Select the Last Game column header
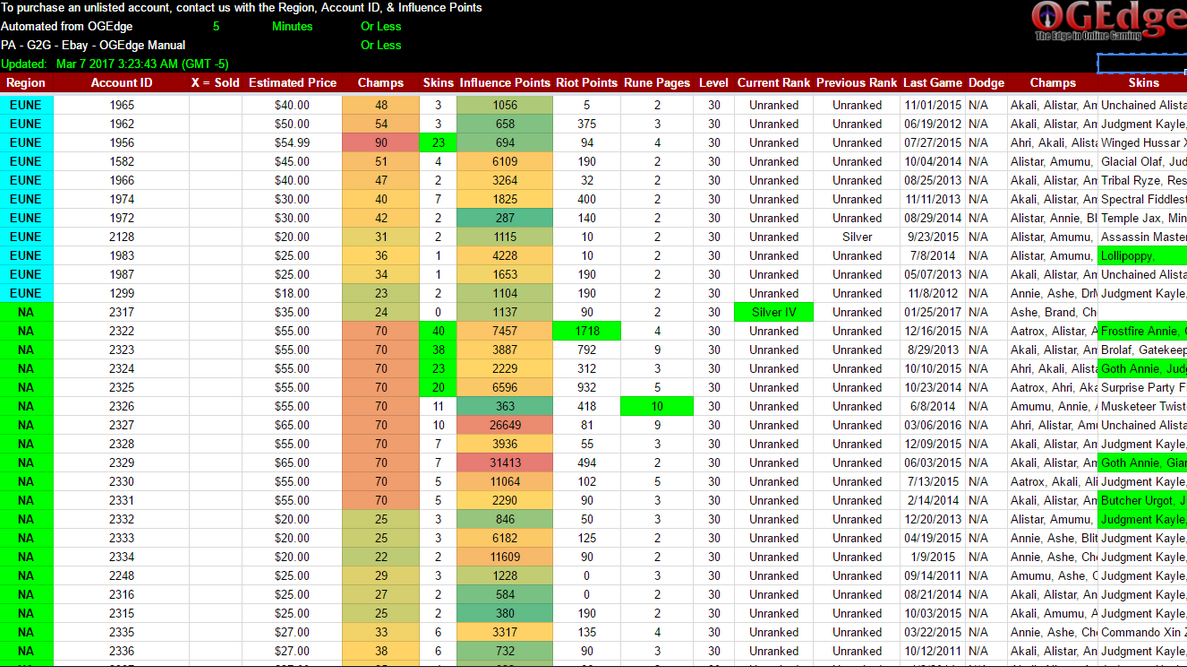This screenshot has height=667, width=1187. coord(933,83)
